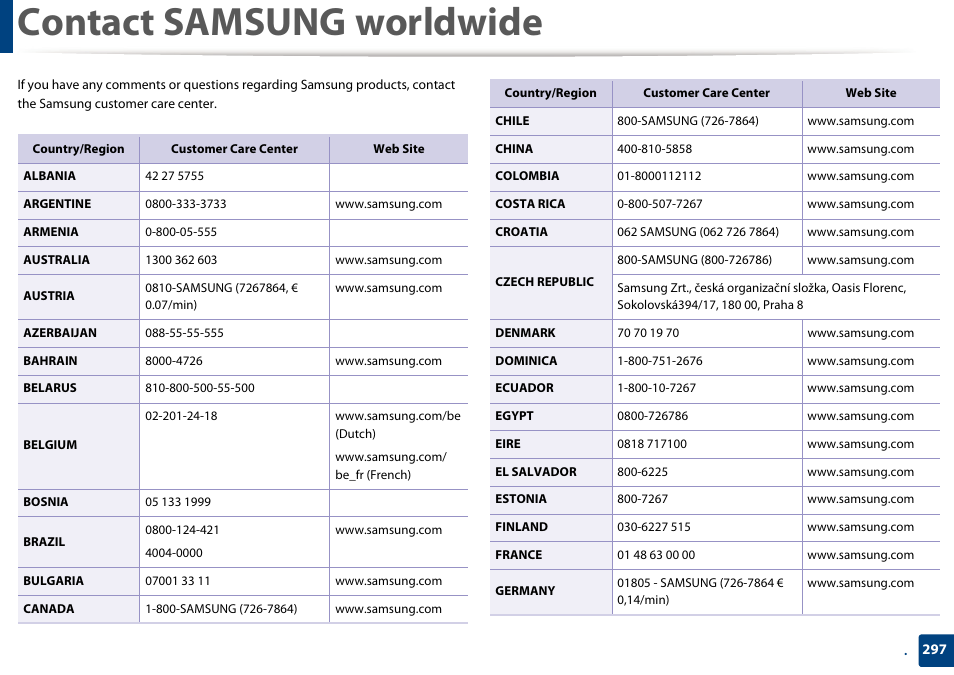The width and height of the screenshot is (954, 675).
Task: Select Denmark number 70 70 19 70
Action: [x=648, y=333]
